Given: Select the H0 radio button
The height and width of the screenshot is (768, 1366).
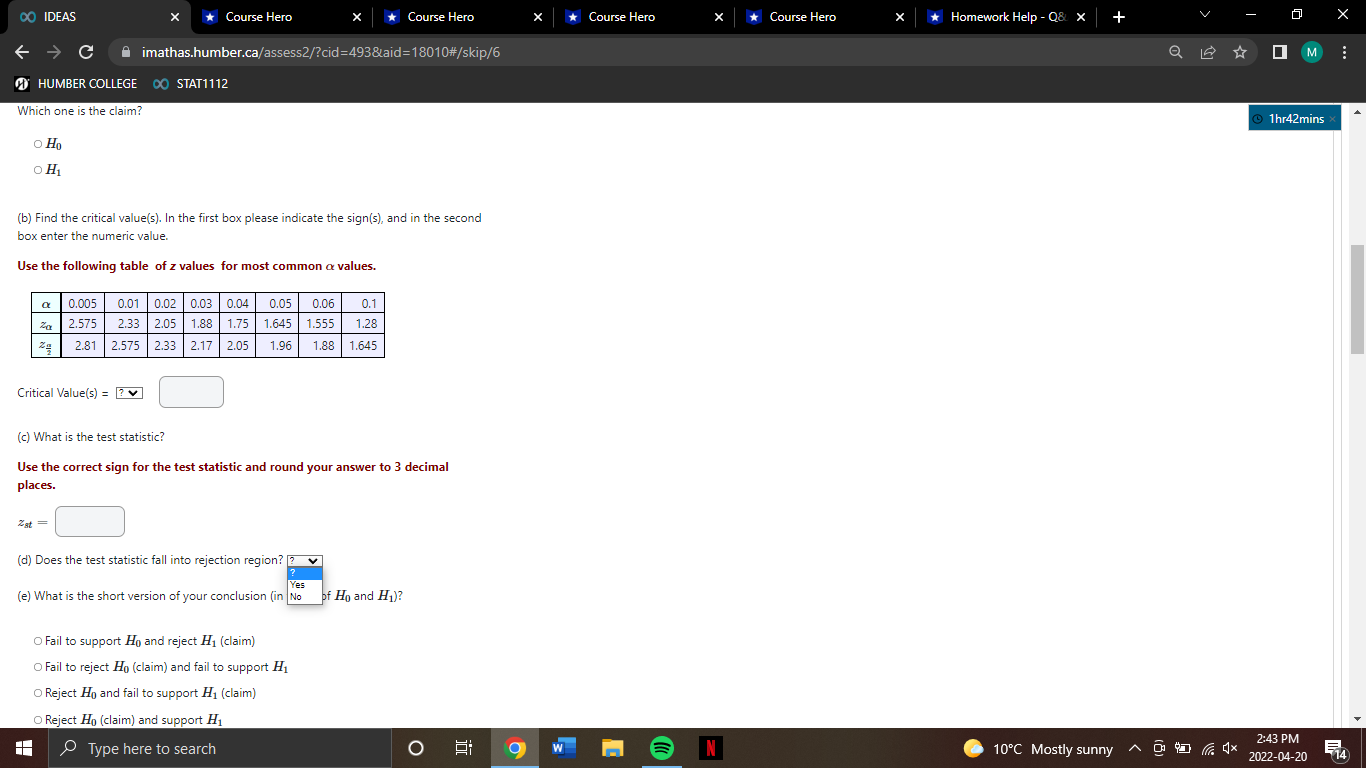Looking at the screenshot, I should point(36,144).
